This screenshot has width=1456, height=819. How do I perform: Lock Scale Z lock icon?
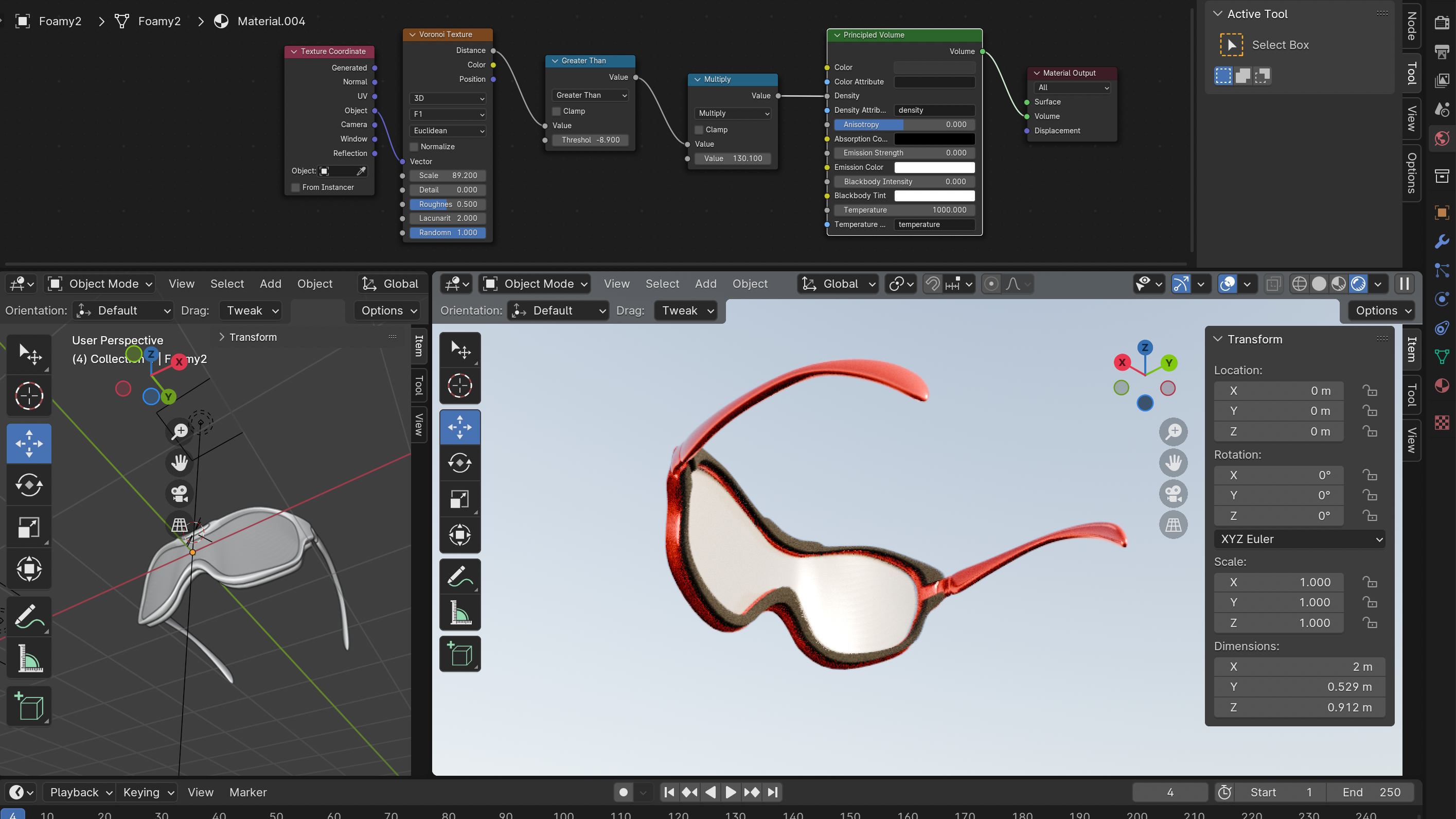pos(1370,623)
